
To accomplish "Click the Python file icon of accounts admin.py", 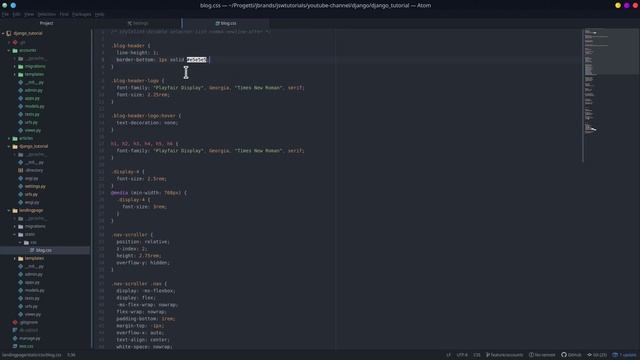I will [x=21, y=90].
